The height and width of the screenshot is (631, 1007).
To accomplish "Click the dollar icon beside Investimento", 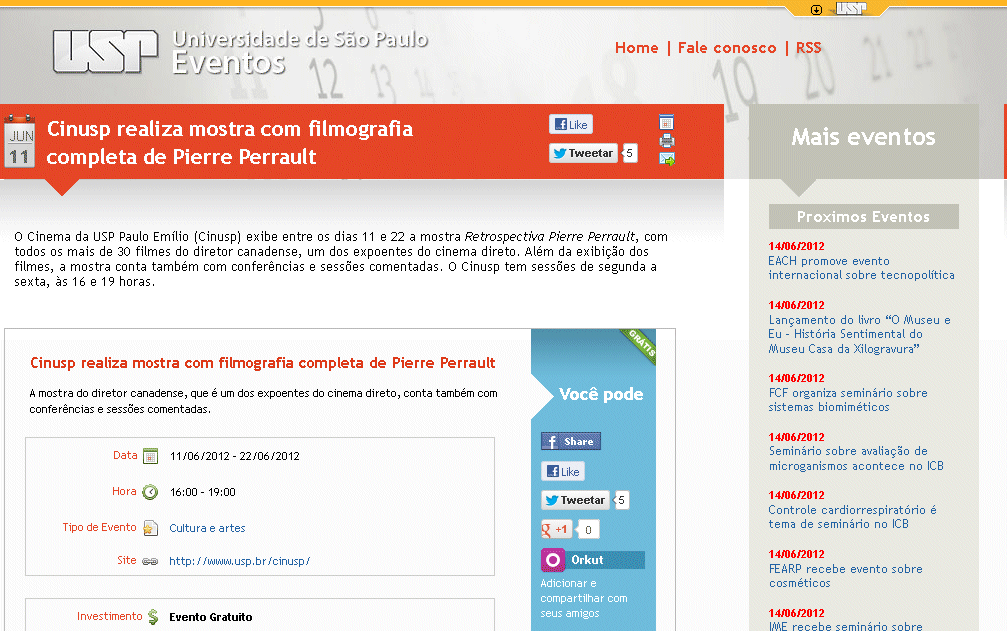I will [153, 617].
